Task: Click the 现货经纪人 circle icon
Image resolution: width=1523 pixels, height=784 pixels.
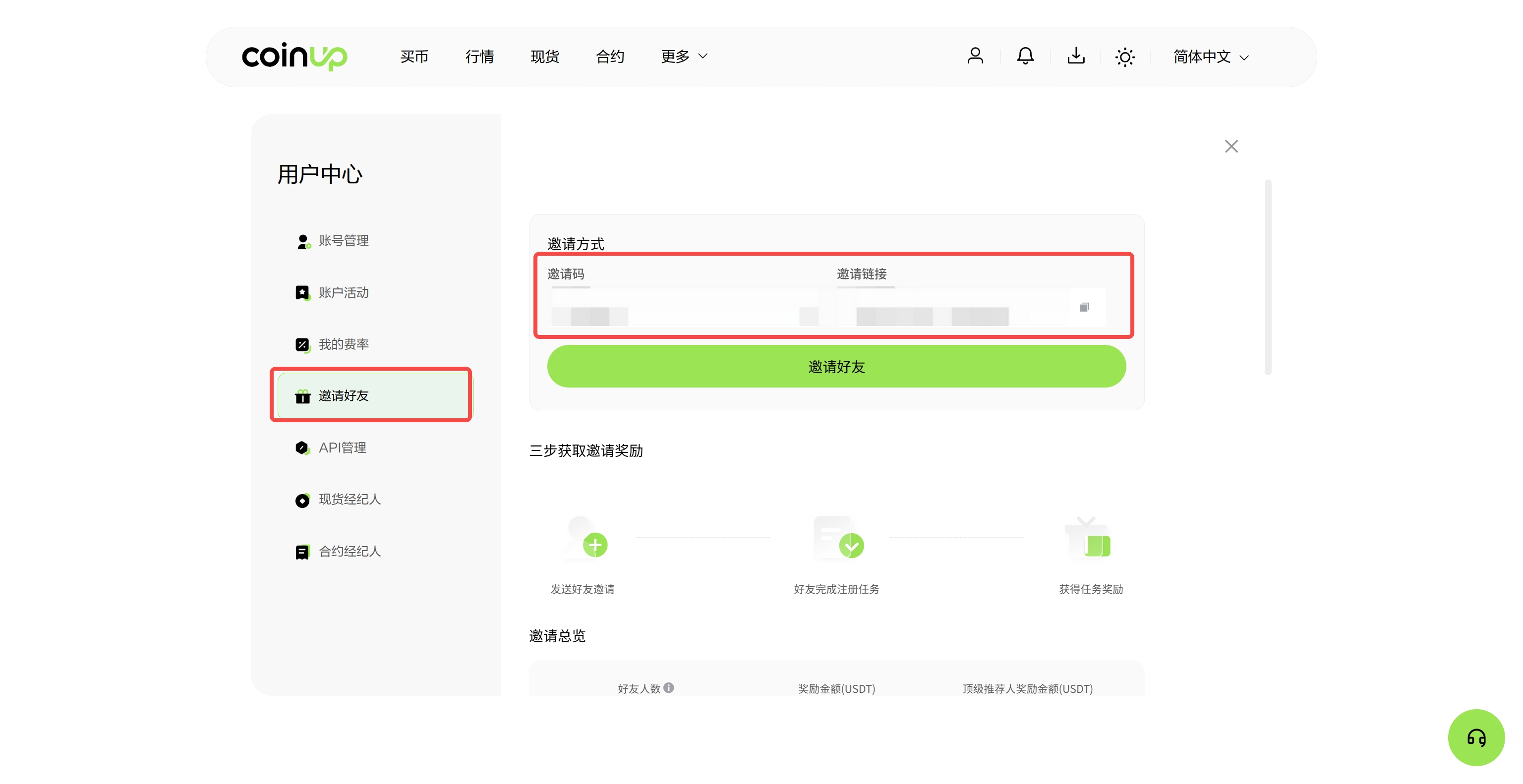Action: point(303,501)
